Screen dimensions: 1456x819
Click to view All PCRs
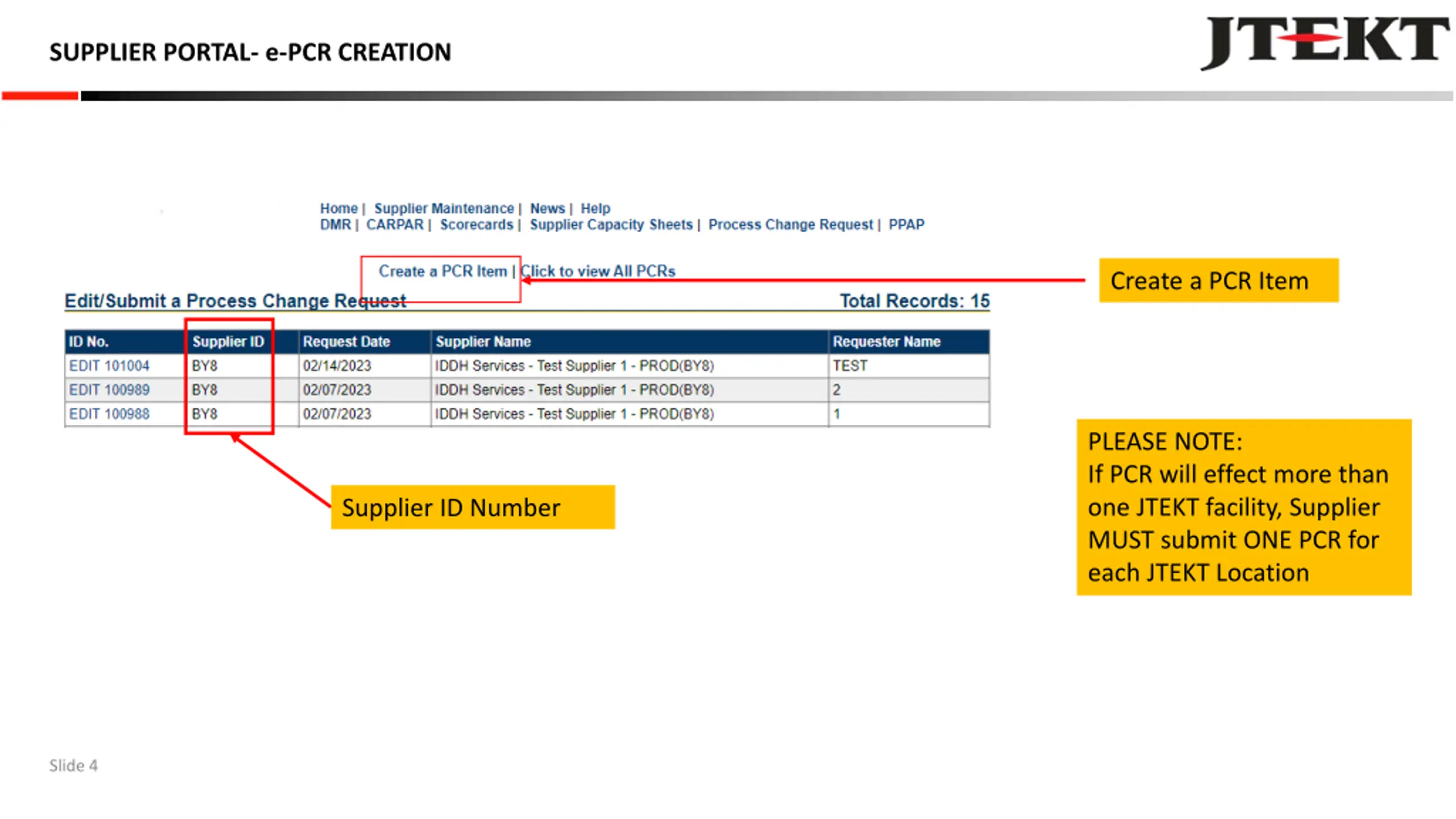[x=598, y=271]
